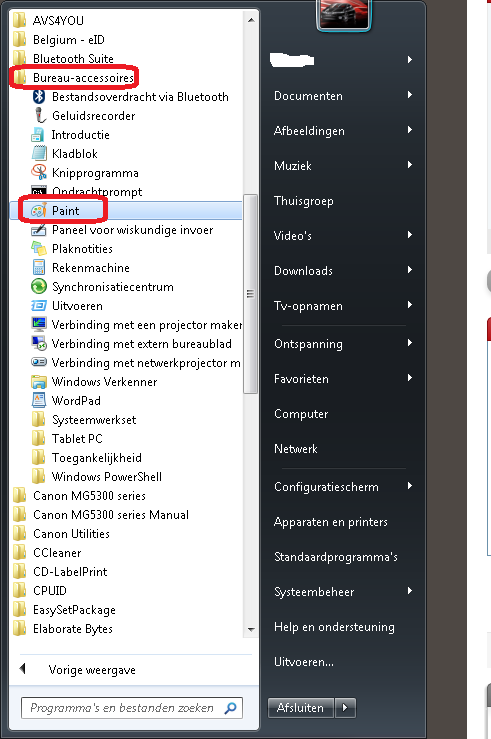Viewport: 491px width, 739px height.
Task: Focus the Programma's en bestanden zoeken field
Action: click(x=132, y=708)
